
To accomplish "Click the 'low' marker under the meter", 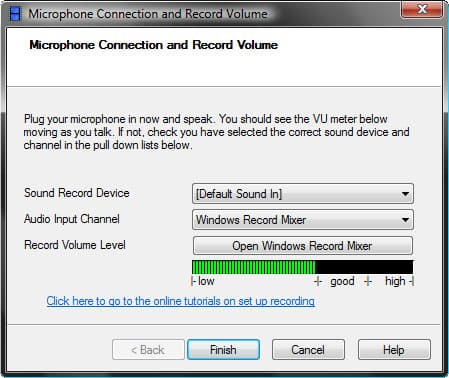I will (x=206, y=281).
